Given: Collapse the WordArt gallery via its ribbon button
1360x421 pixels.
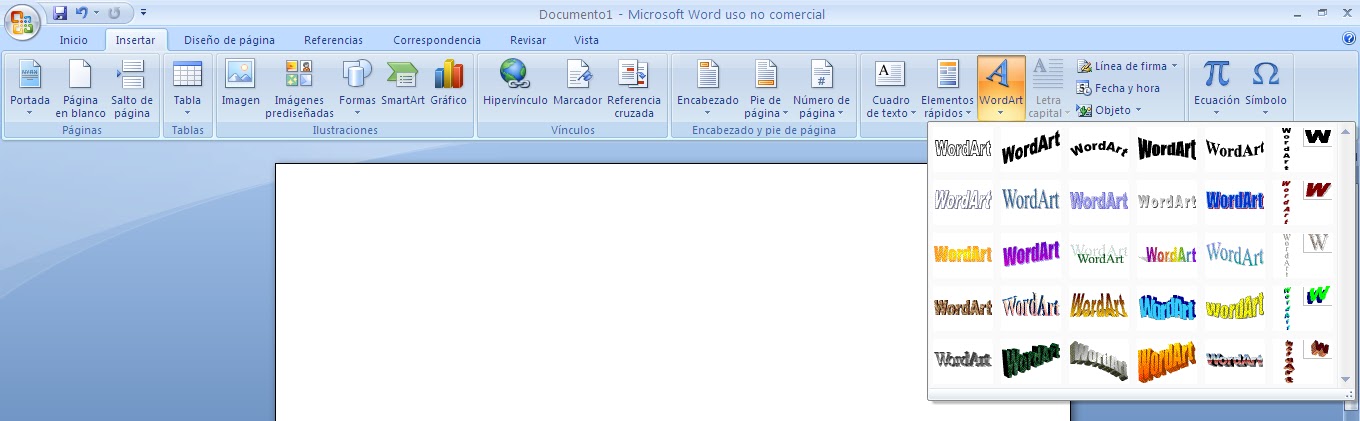Looking at the screenshot, I should [1001, 88].
